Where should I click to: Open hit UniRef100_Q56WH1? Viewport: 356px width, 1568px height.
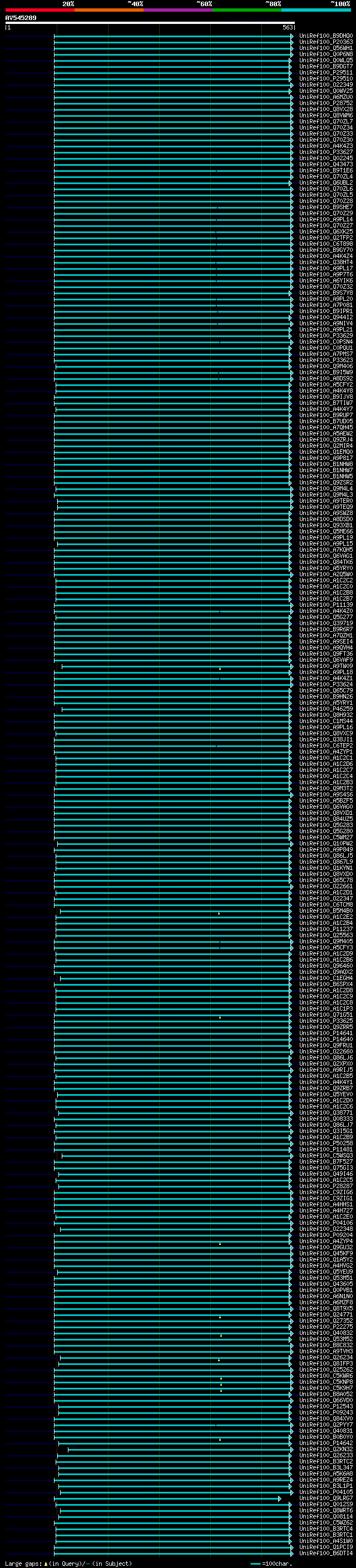pyautogui.click(x=325, y=48)
